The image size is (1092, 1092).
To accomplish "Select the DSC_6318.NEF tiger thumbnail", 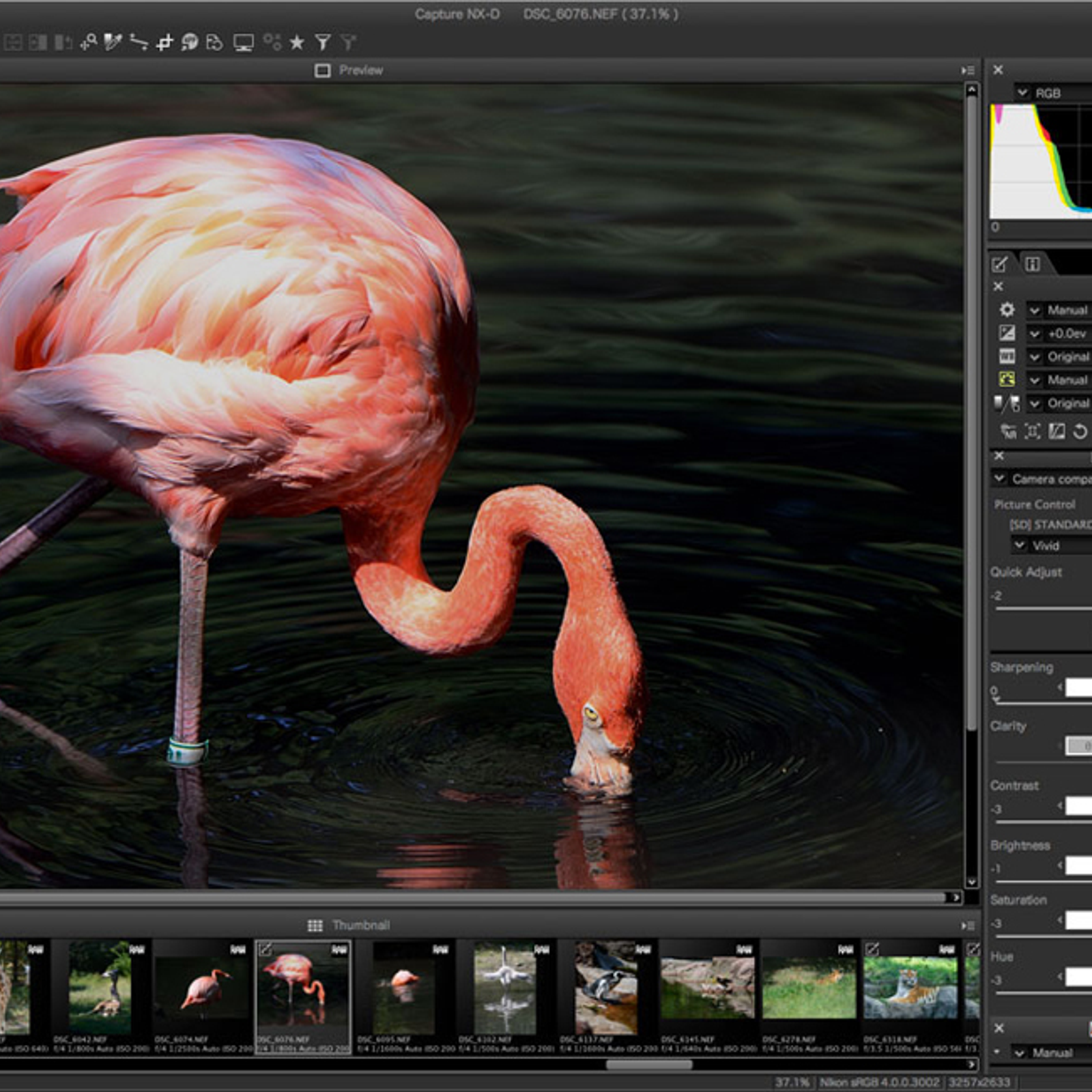I will (910, 990).
